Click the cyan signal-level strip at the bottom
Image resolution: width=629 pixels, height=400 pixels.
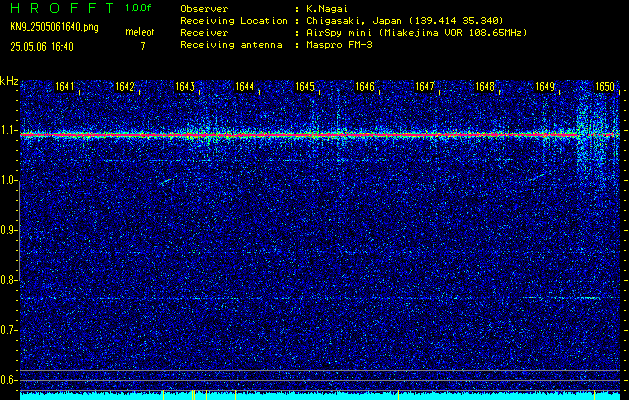320,396
